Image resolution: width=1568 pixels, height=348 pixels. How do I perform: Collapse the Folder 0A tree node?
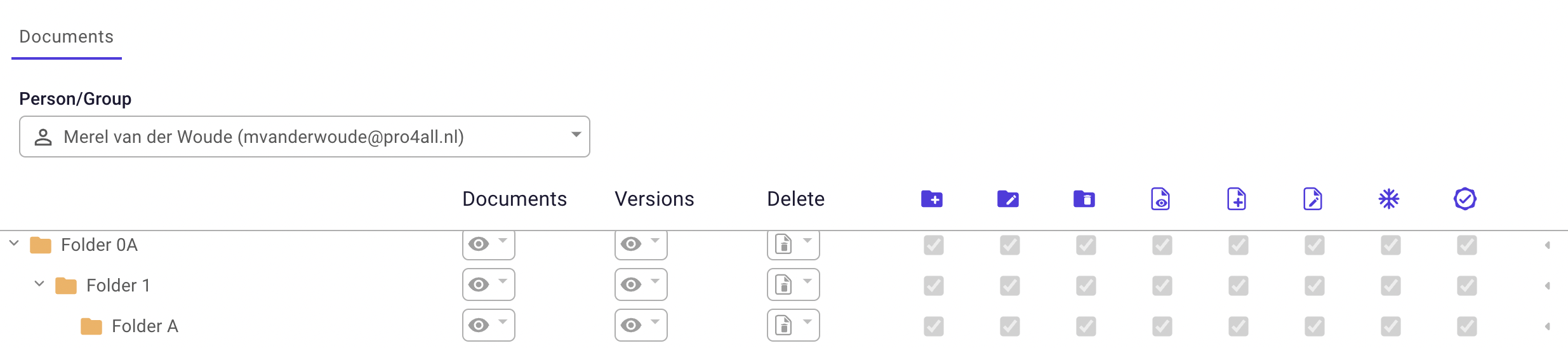click(x=14, y=244)
